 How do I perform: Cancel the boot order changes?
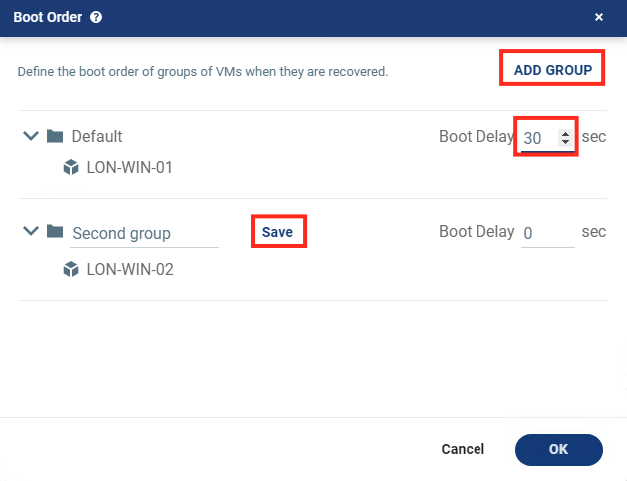click(463, 449)
